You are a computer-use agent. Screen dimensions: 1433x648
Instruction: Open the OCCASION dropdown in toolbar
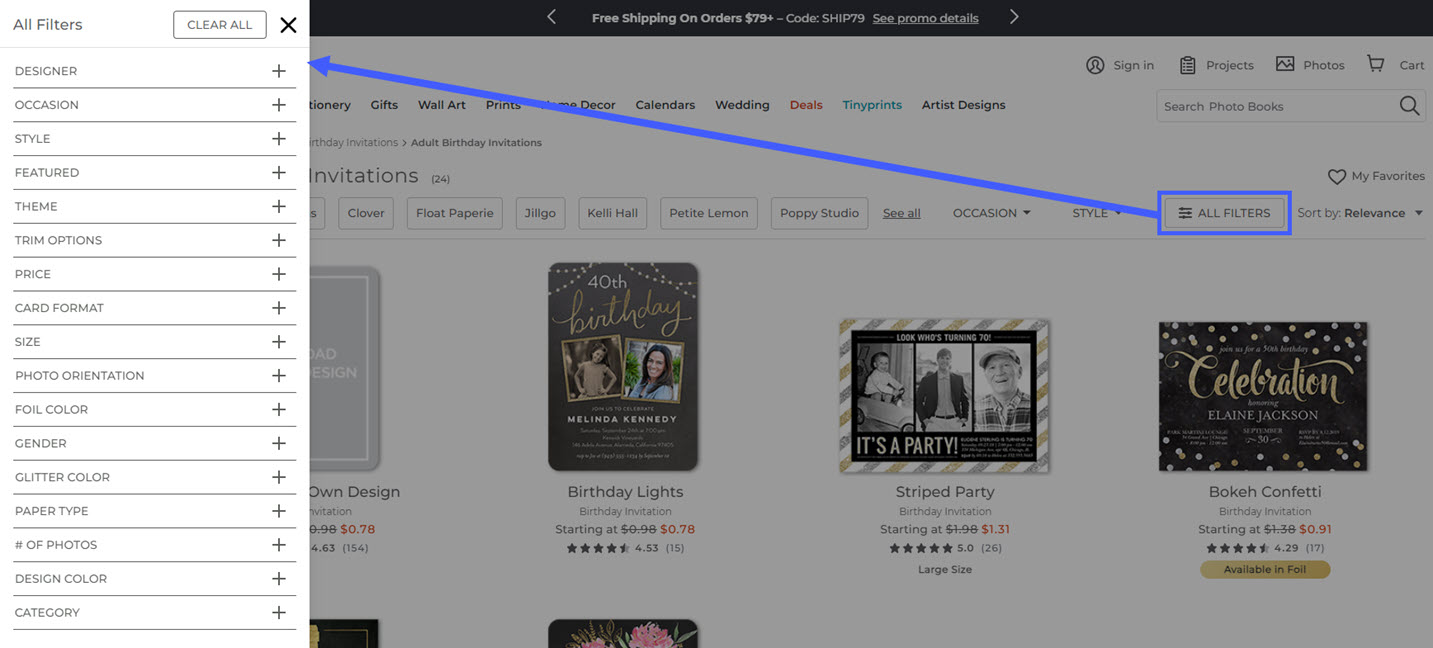tap(991, 213)
